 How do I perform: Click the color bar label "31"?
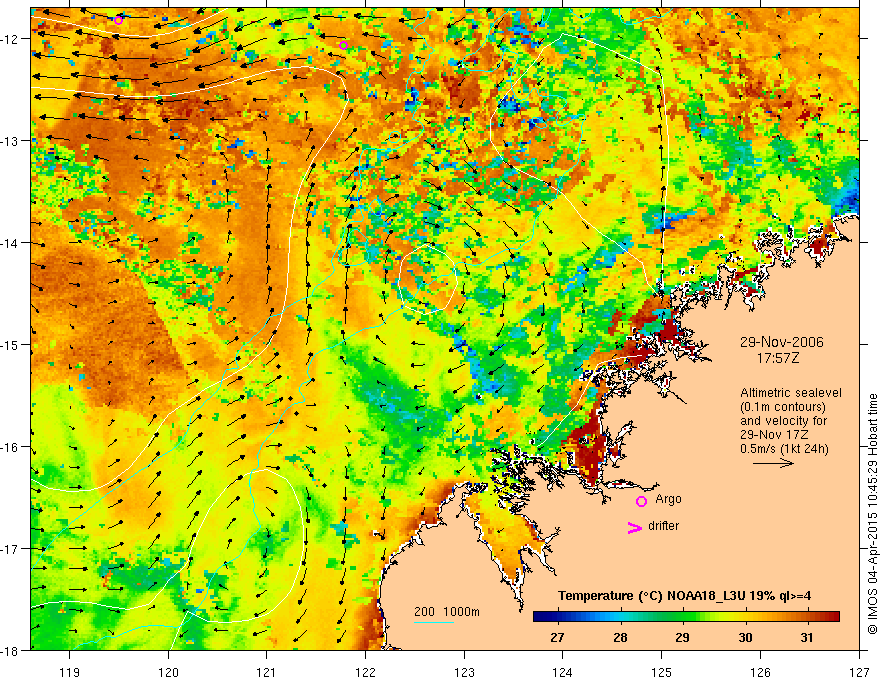pyautogui.click(x=806, y=637)
